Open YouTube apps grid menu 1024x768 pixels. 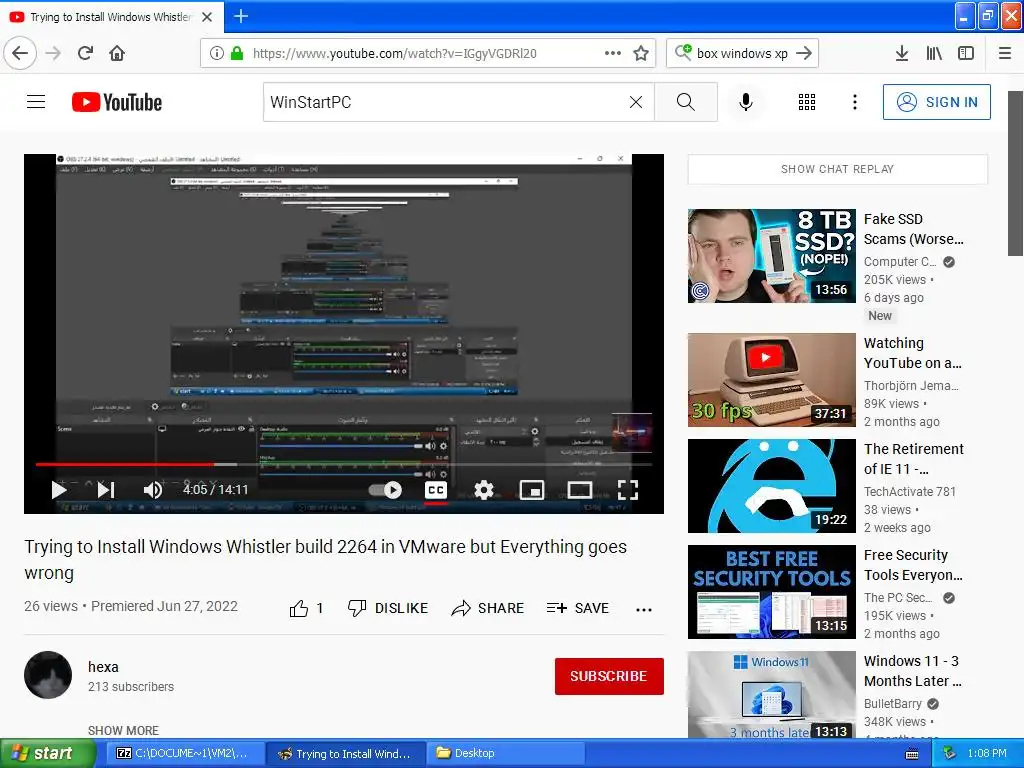(807, 102)
